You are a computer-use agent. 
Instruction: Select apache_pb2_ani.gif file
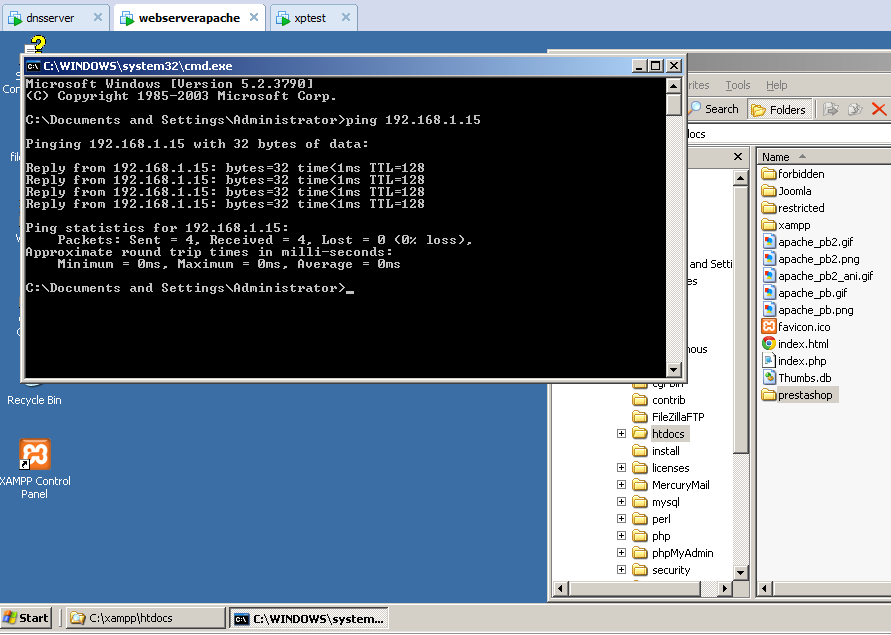[x=818, y=276]
